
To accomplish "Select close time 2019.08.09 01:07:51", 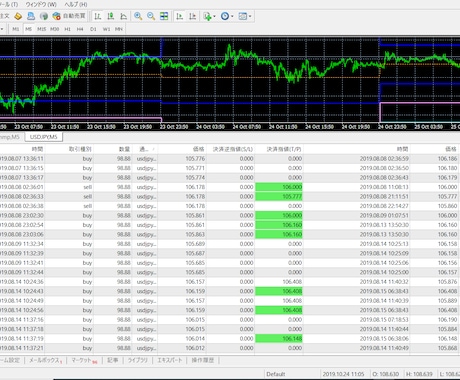I will (x=384, y=215).
